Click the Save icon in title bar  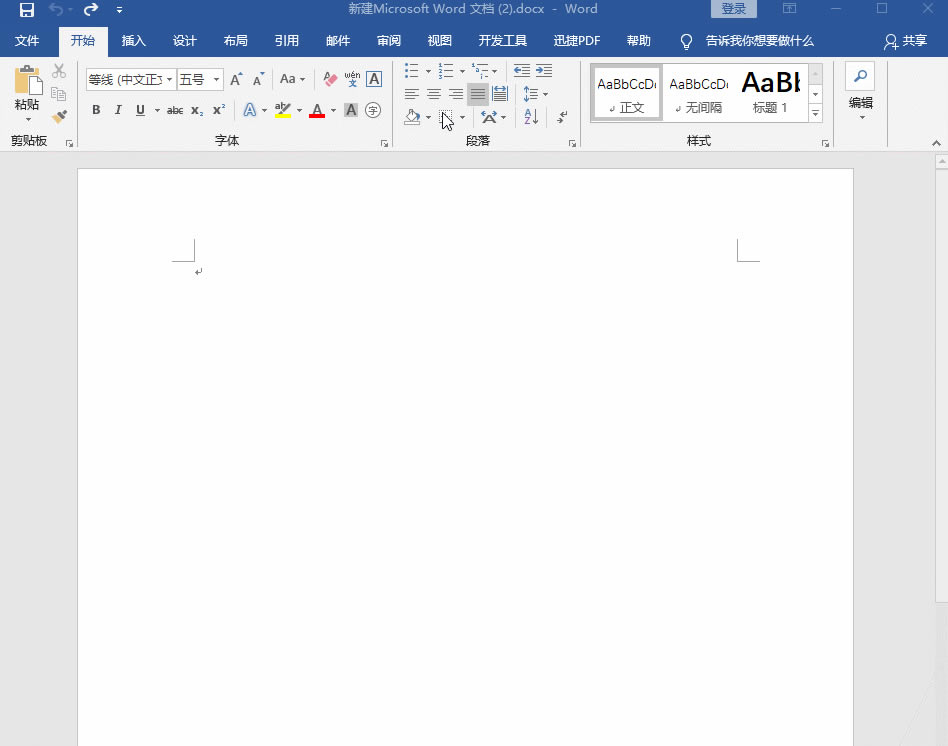point(27,10)
